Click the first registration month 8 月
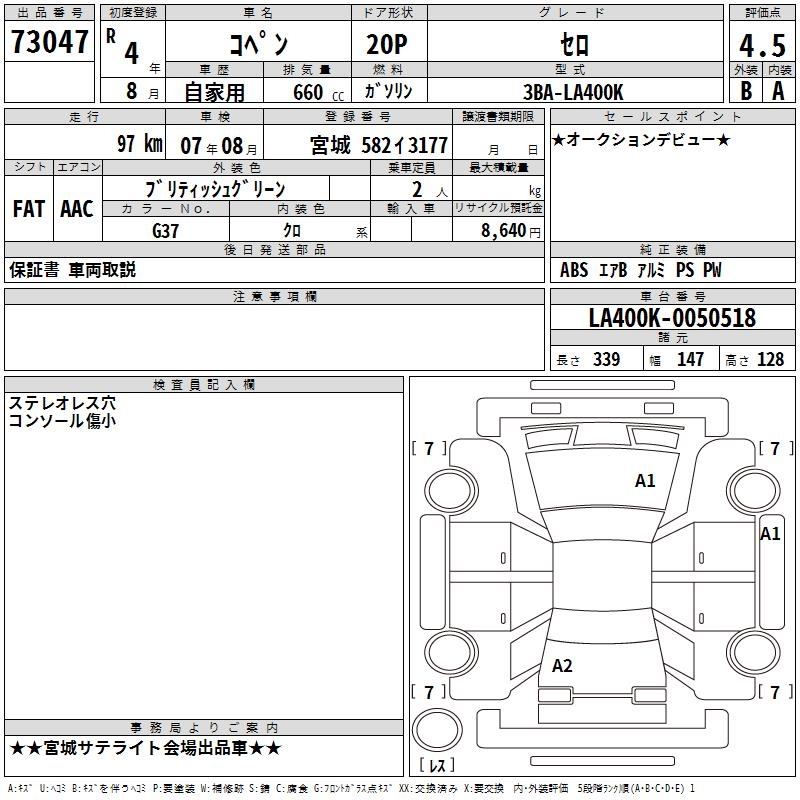Screen dimensions: 800x800 click(142, 91)
